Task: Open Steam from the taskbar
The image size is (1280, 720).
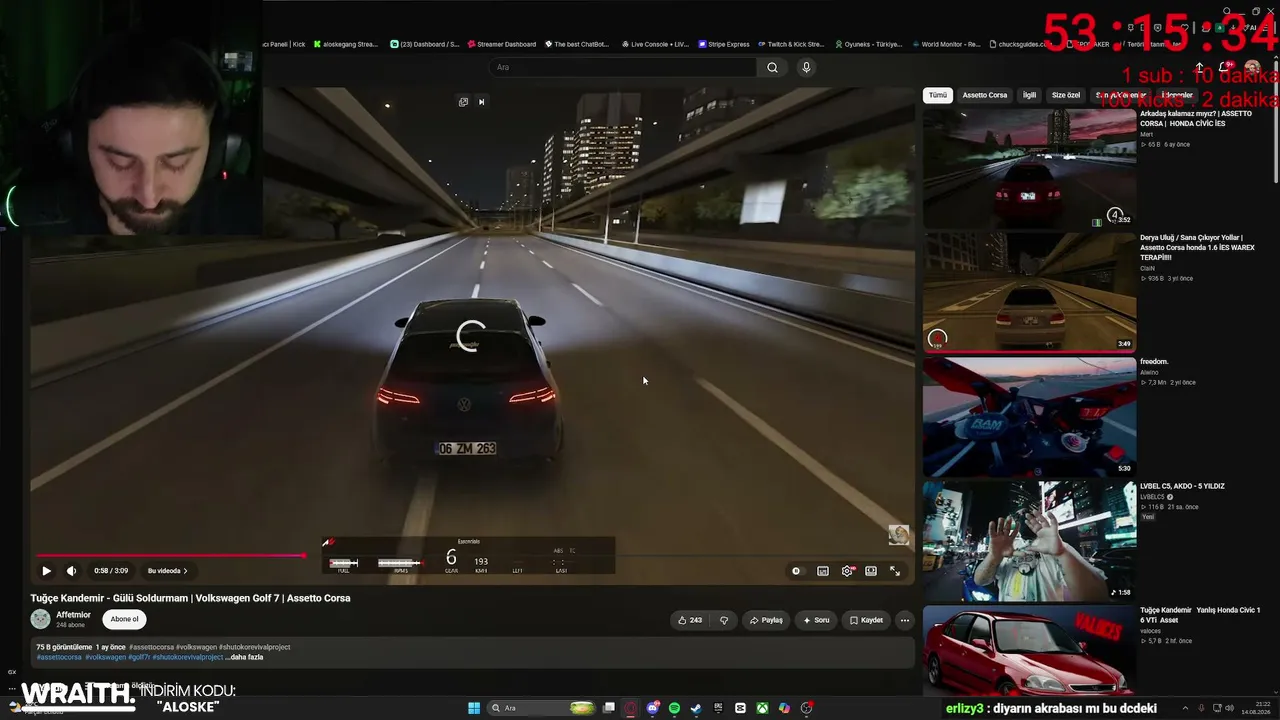Action: (696, 708)
